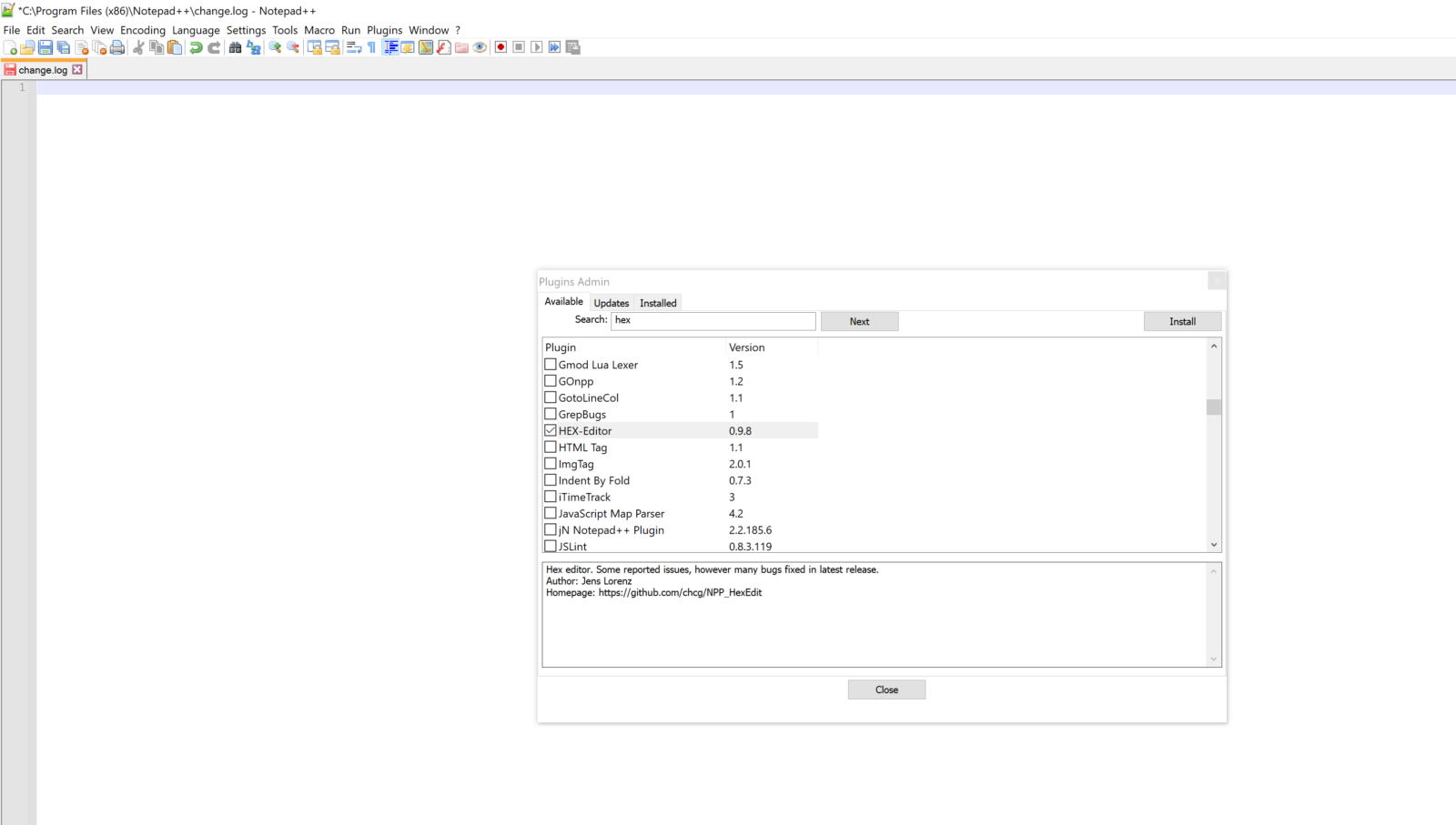Close the Plugins Admin dialog

pyautogui.click(x=885, y=689)
